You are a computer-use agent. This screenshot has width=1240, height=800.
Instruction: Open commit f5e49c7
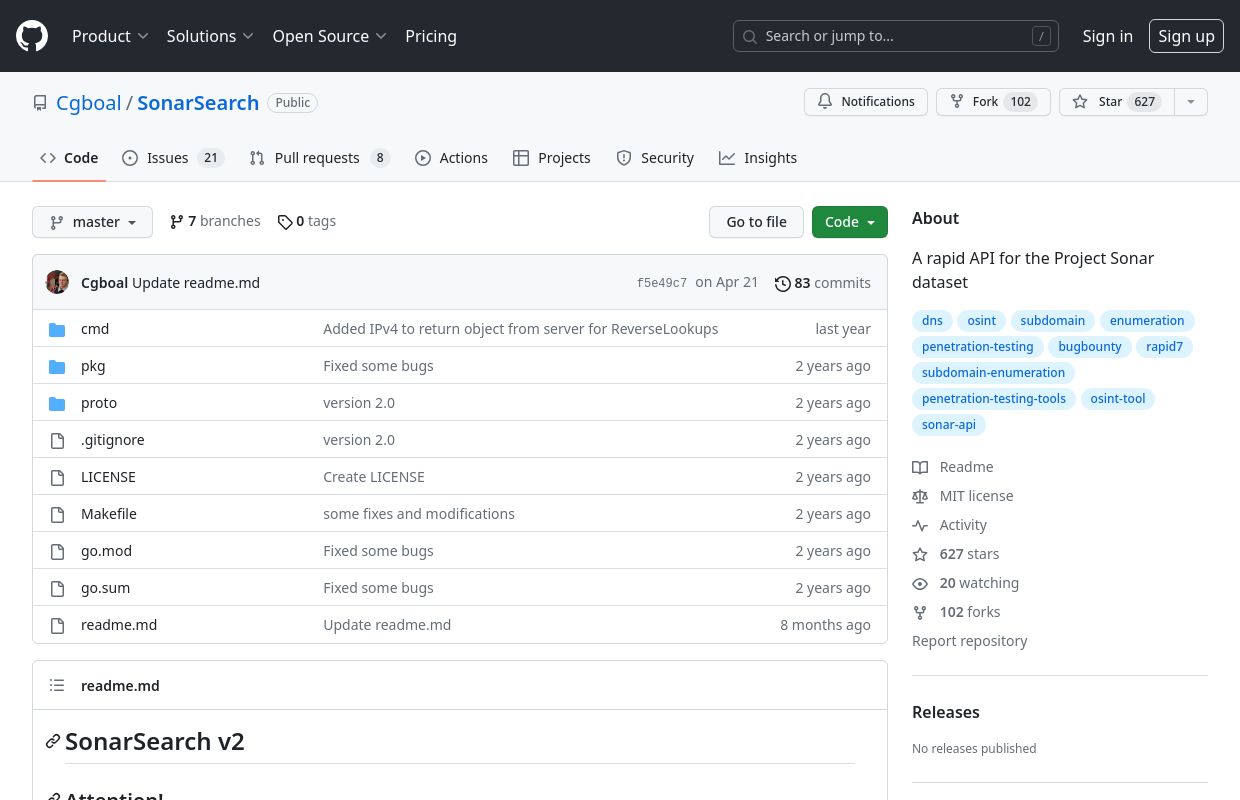[662, 283]
